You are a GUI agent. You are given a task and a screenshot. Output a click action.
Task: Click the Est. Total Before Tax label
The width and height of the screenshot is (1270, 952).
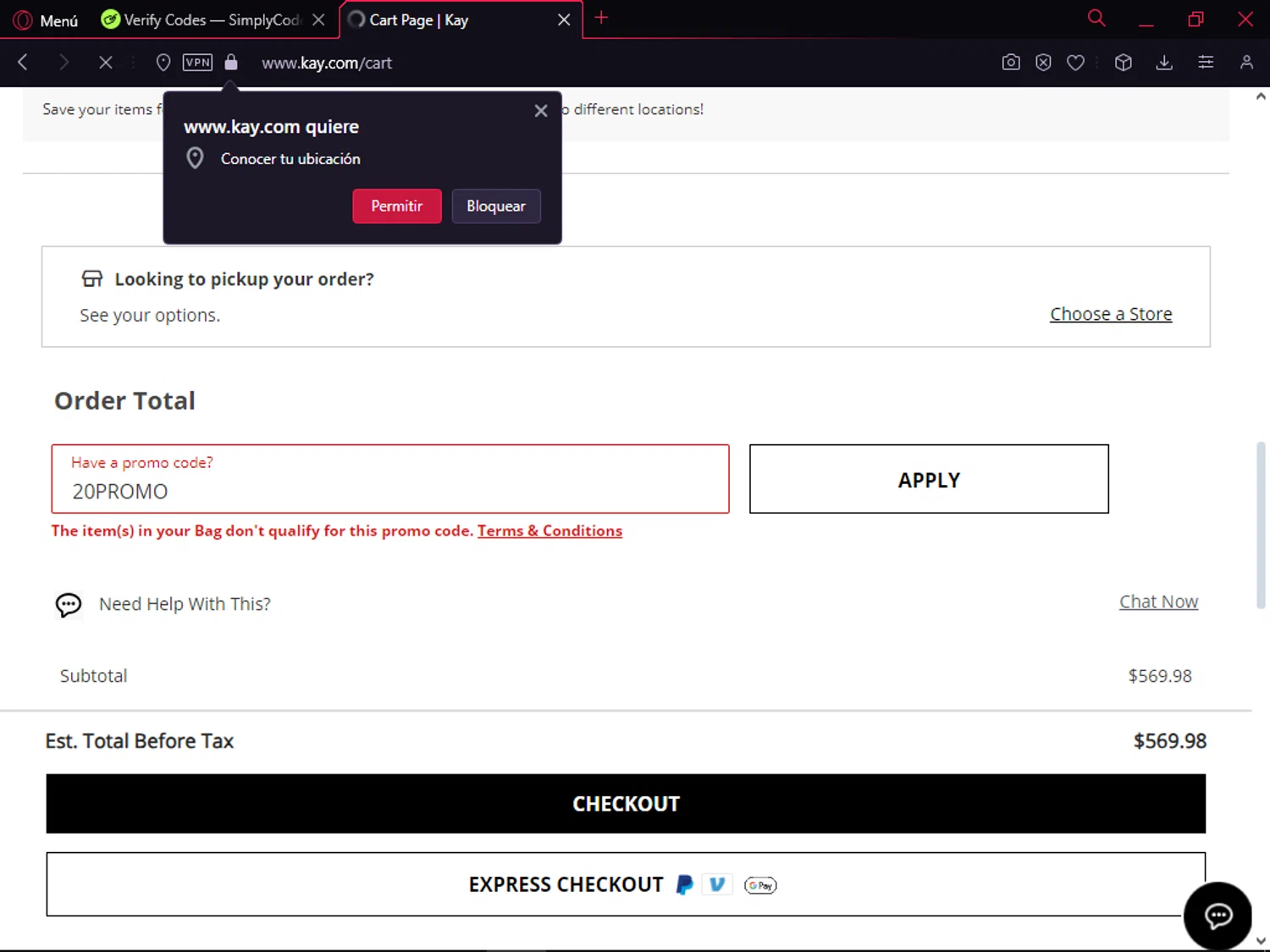click(x=140, y=741)
